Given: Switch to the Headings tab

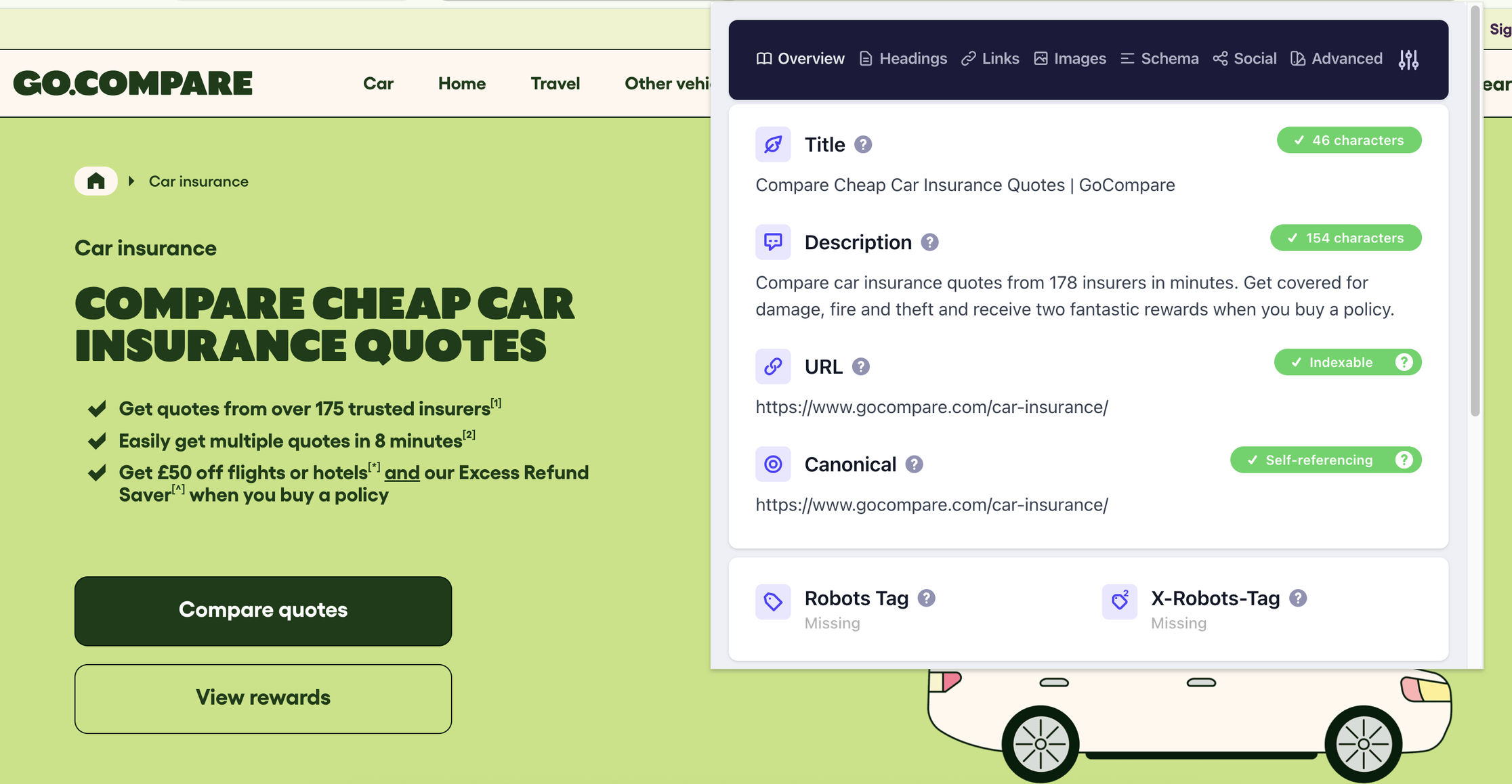Looking at the screenshot, I should click(903, 59).
